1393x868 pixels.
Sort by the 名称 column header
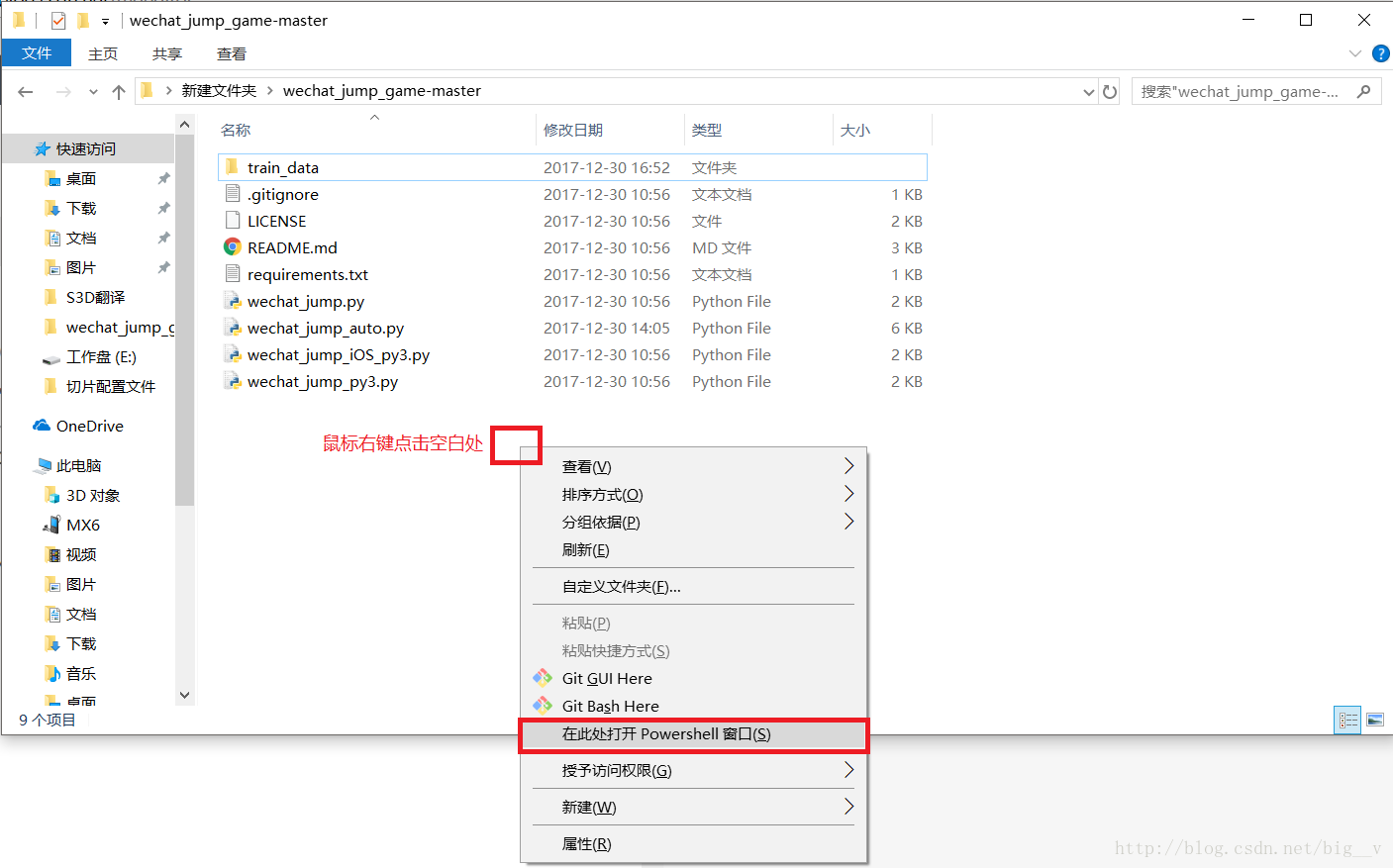(x=236, y=130)
